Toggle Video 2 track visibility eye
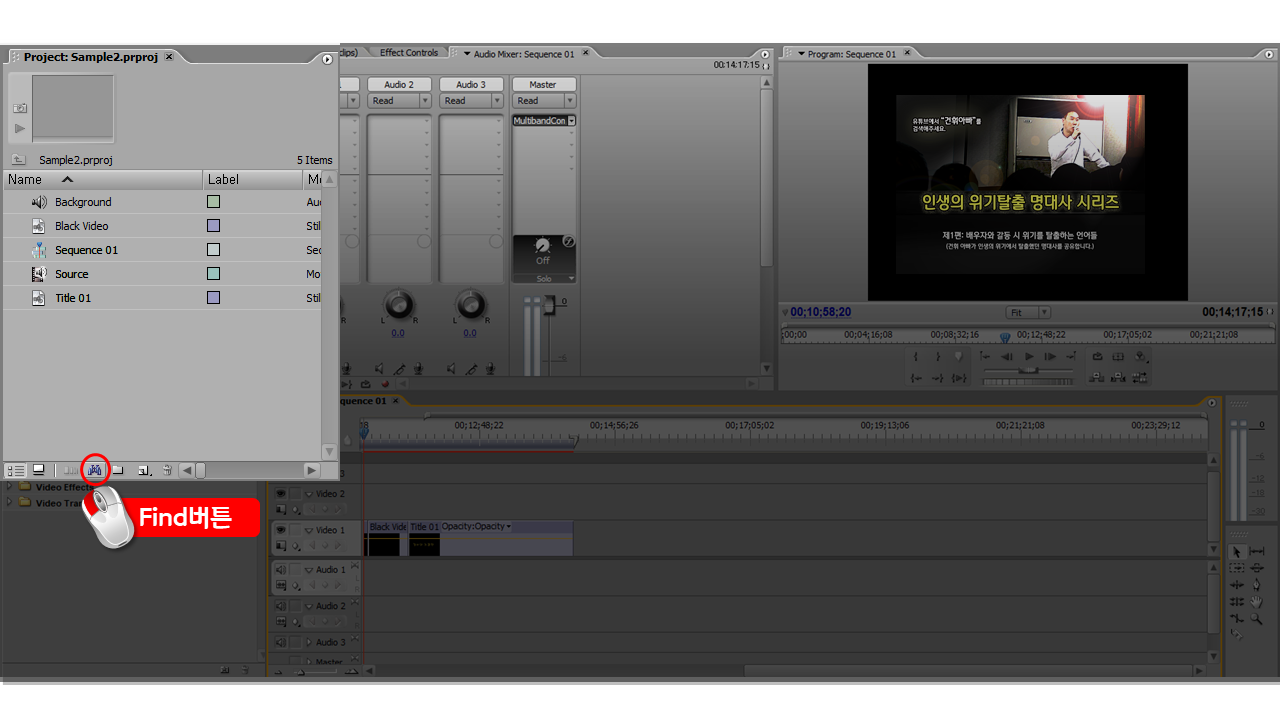 280,494
